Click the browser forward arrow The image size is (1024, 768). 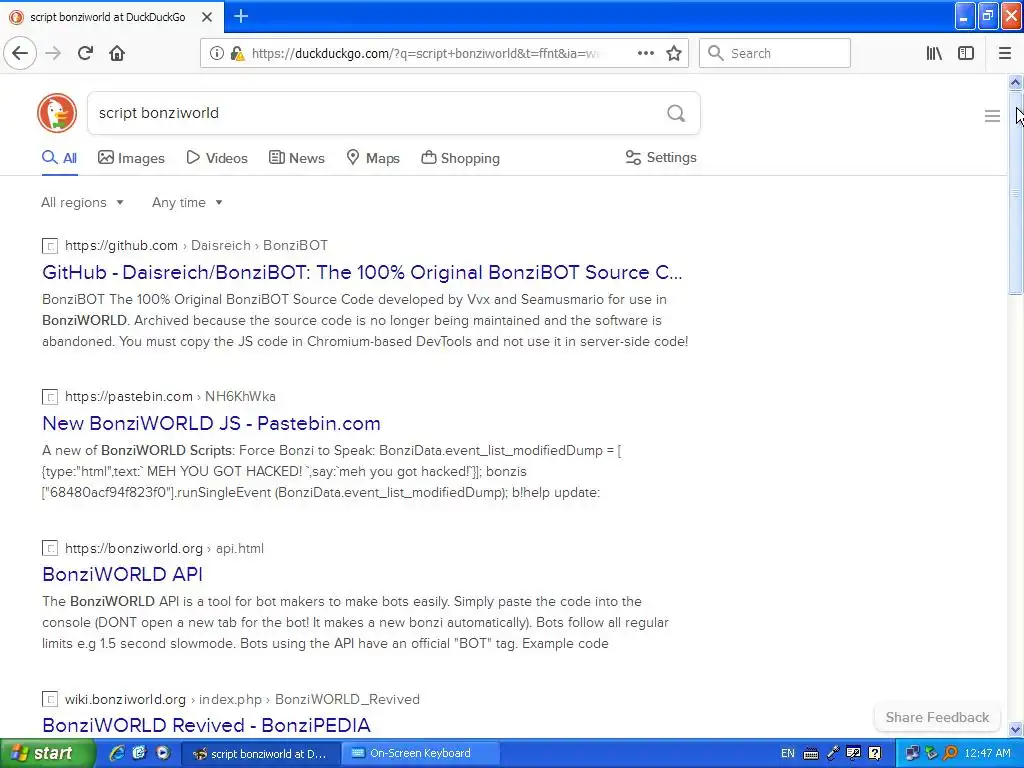tap(53, 53)
